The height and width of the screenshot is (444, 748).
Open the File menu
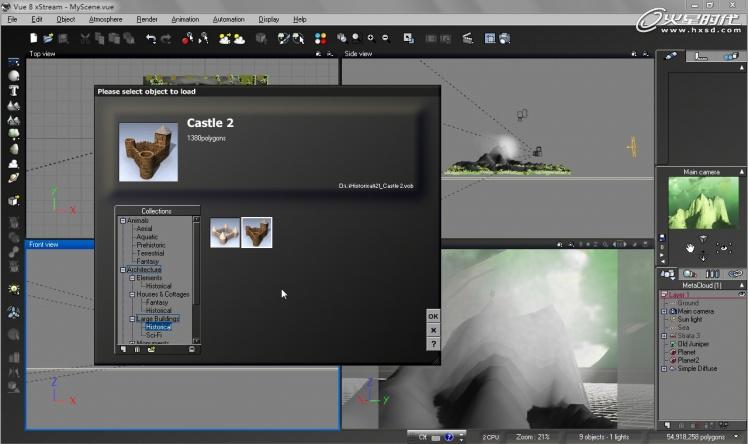coord(12,20)
